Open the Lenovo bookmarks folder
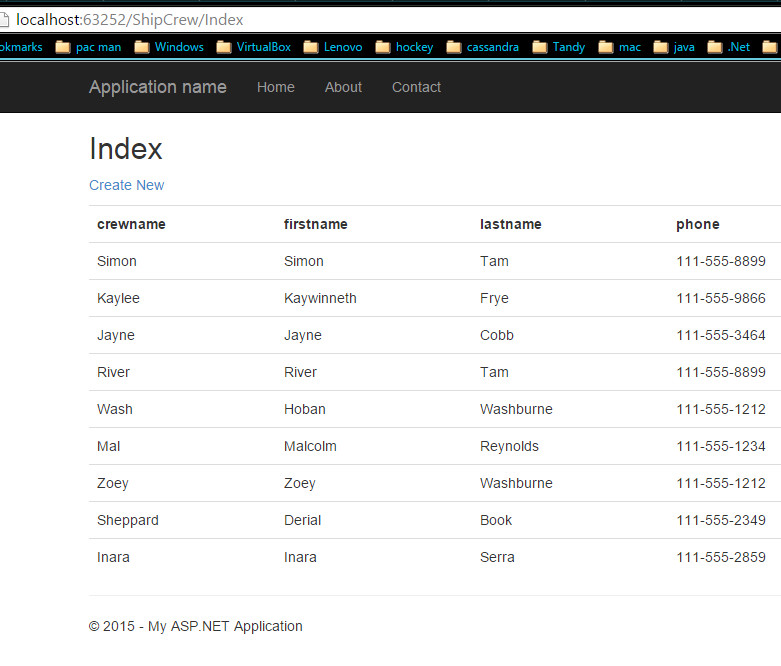The height and width of the screenshot is (666, 781). point(332,47)
